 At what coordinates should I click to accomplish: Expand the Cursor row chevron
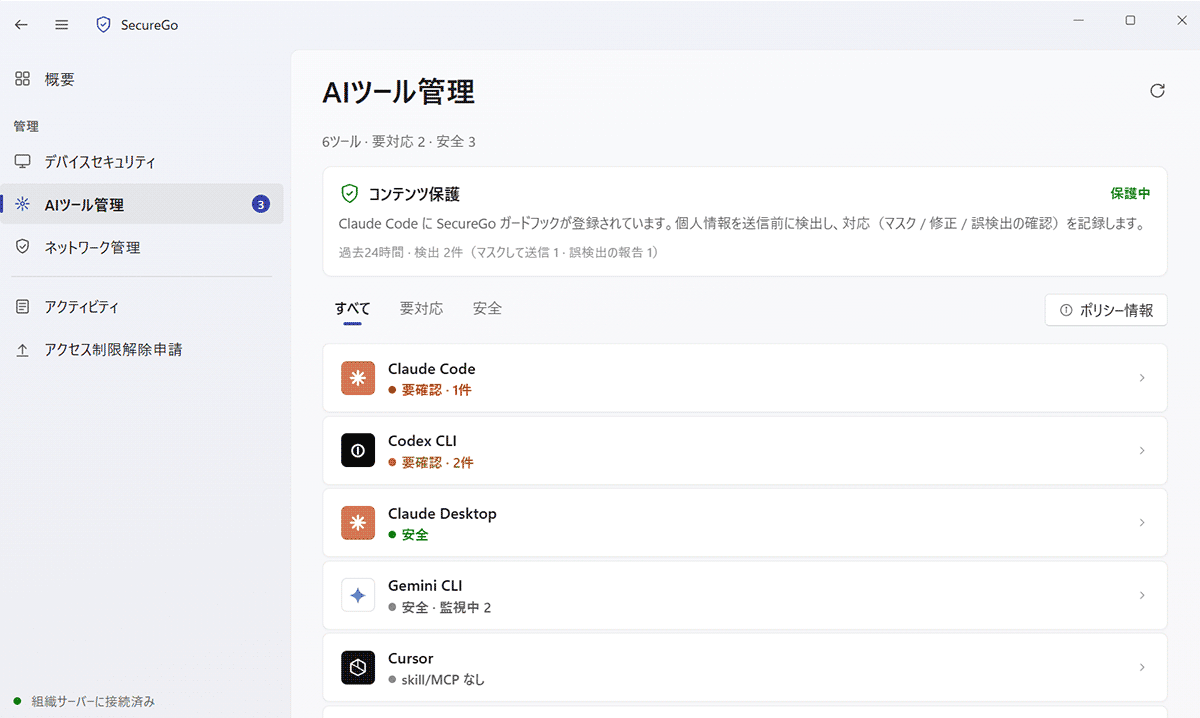coord(1142,667)
